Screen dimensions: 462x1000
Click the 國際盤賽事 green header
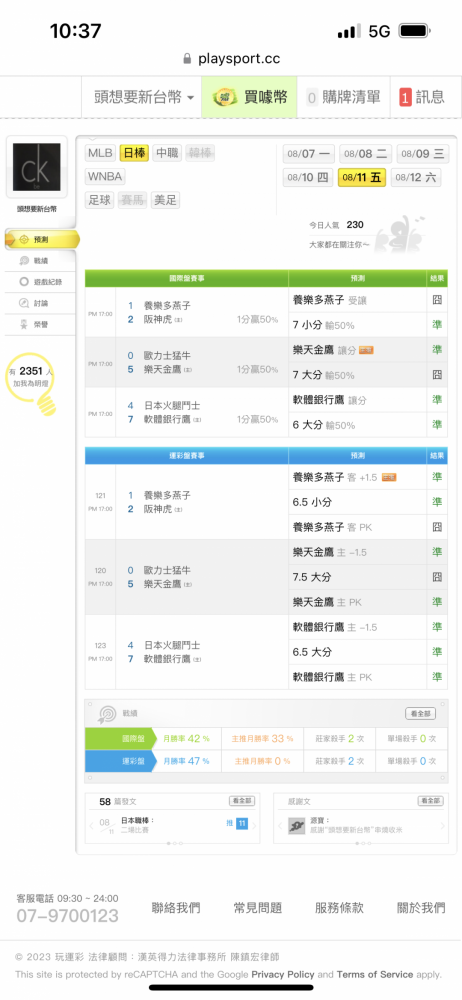click(187, 278)
